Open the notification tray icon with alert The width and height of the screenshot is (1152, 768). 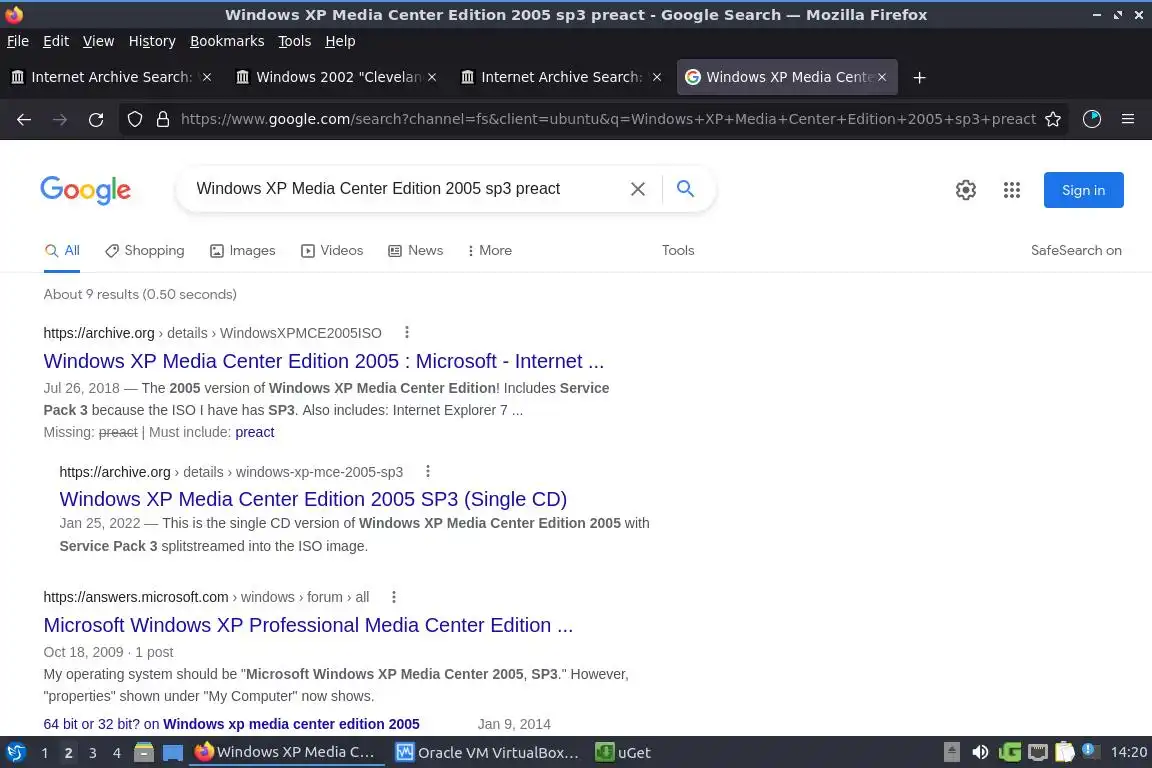point(1091,751)
